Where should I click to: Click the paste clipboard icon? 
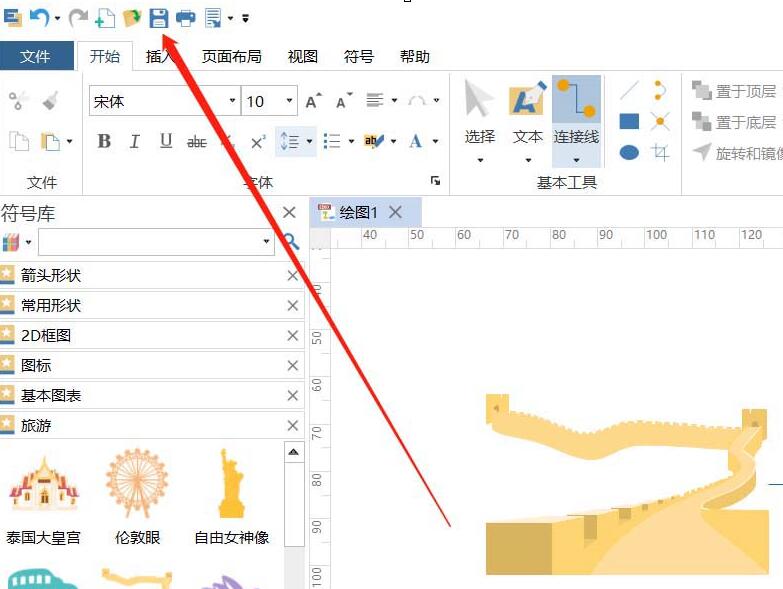[50, 141]
